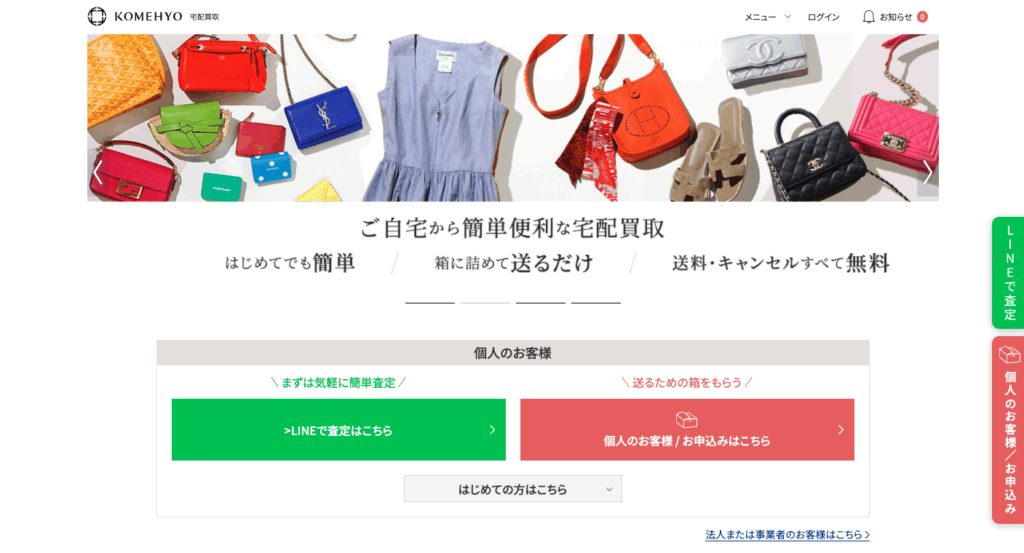Go to previous banner slide arrow
The height and width of the screenshot is (553, 1024).
(x=98, y=172)
